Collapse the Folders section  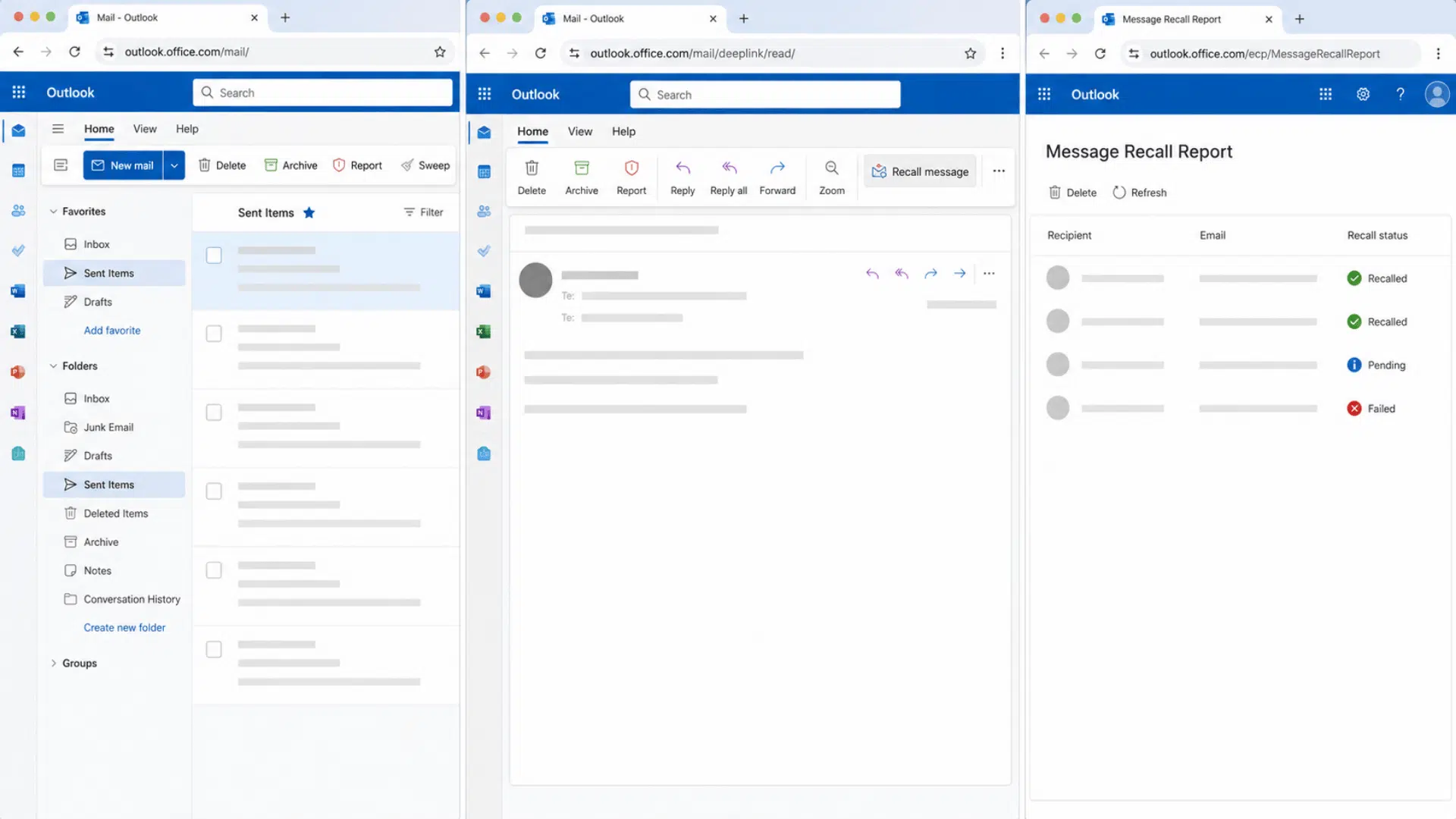click(53, 366)
